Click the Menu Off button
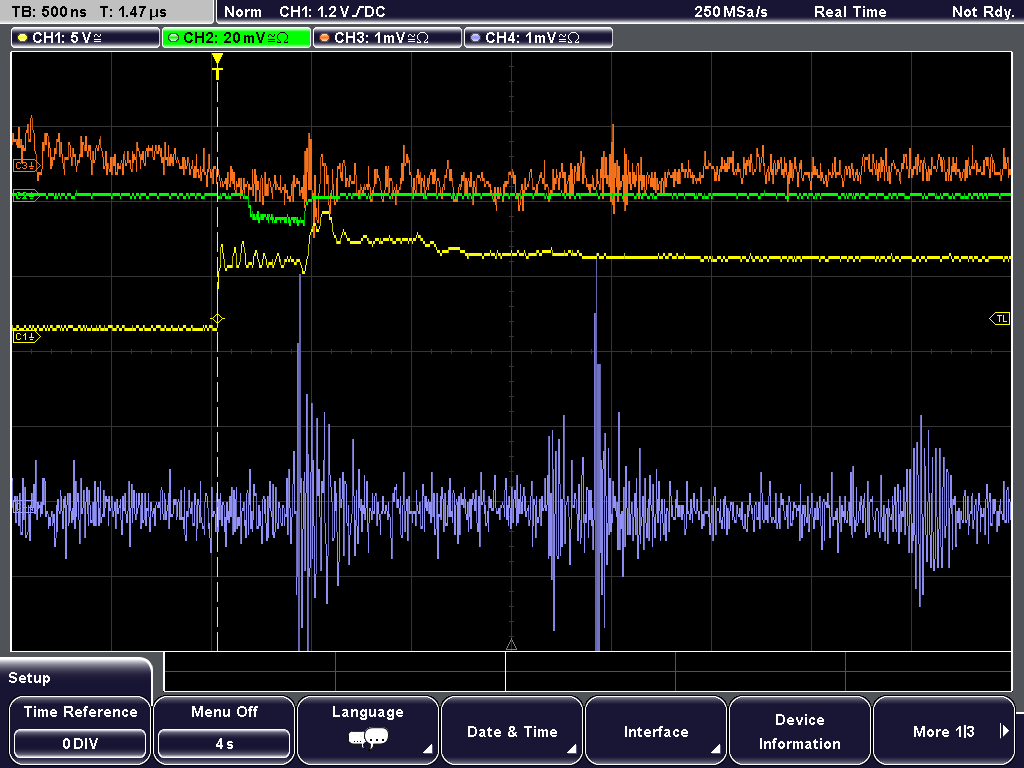The image size is (1024, 768). (224, 729)
